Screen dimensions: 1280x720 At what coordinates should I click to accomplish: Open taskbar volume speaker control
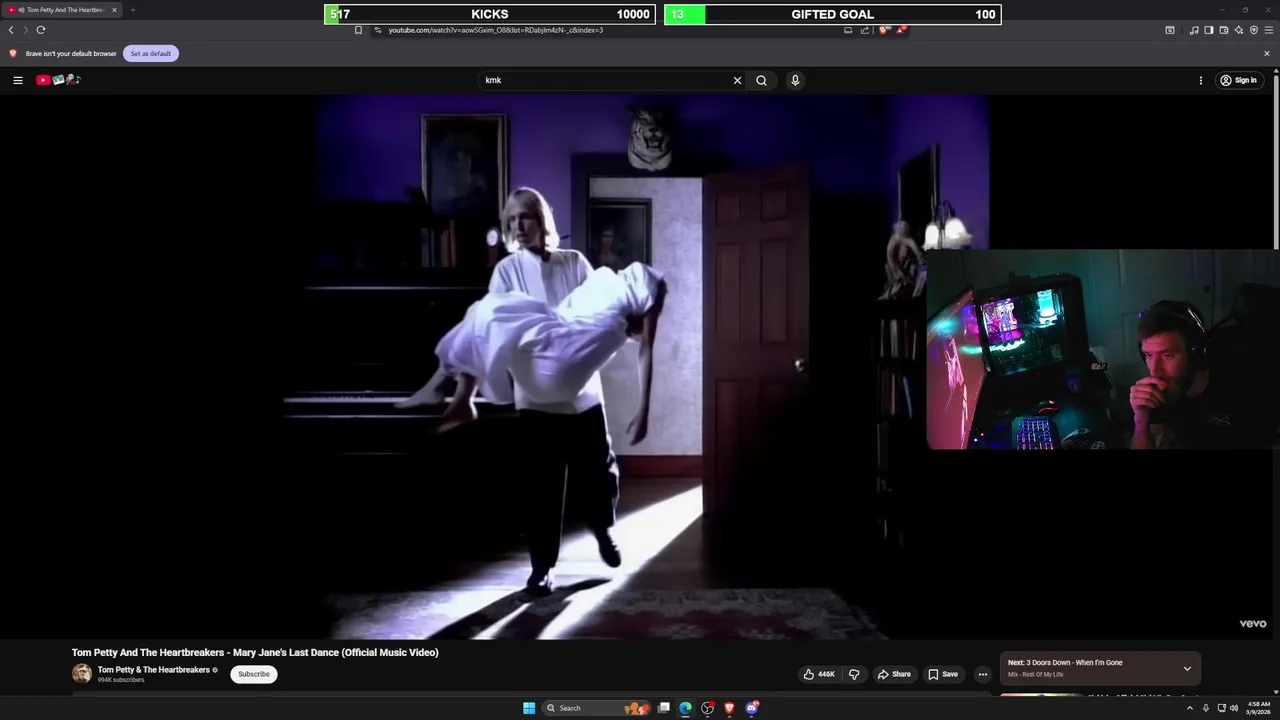1234,708
